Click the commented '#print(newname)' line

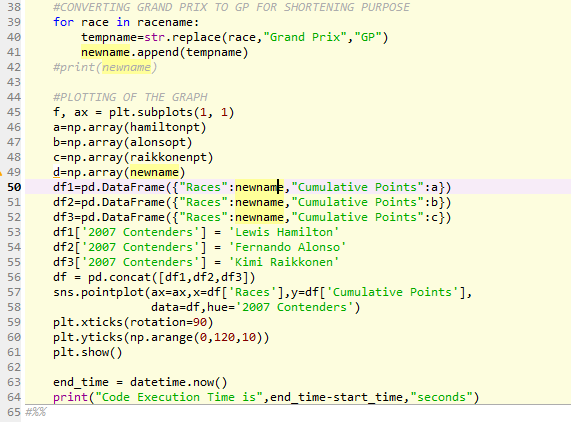(105, 67)
